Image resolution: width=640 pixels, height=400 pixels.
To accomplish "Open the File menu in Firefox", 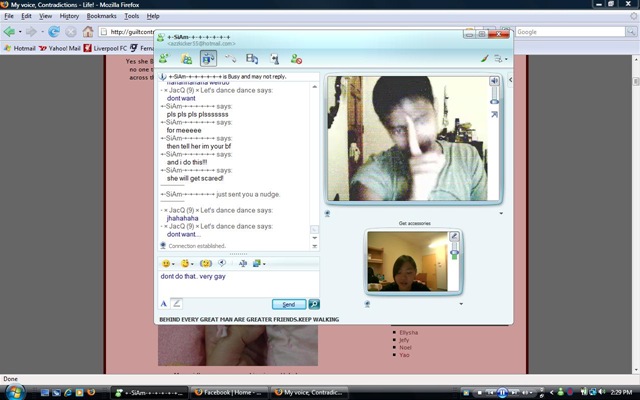I will point(9,16).
